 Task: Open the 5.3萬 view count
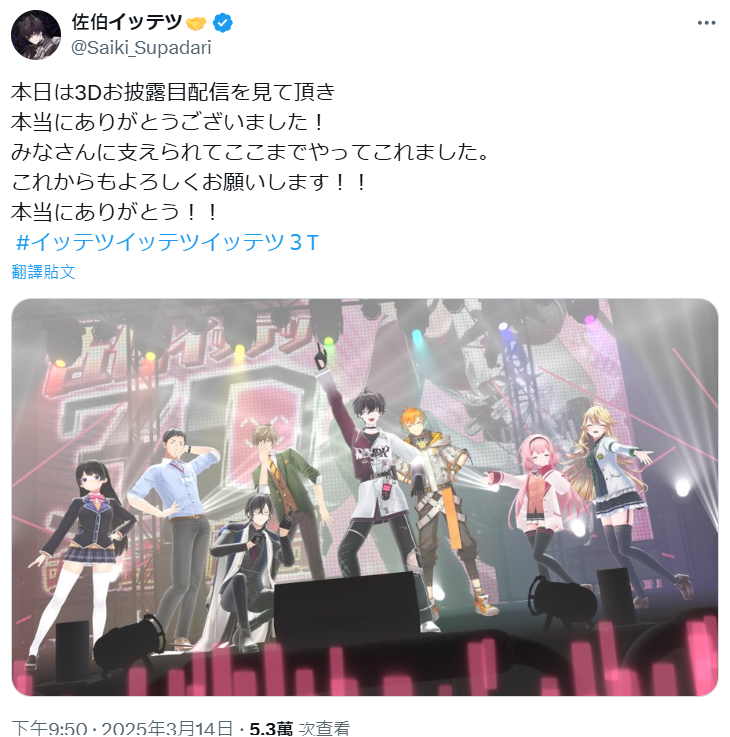(x=299, y=729)
